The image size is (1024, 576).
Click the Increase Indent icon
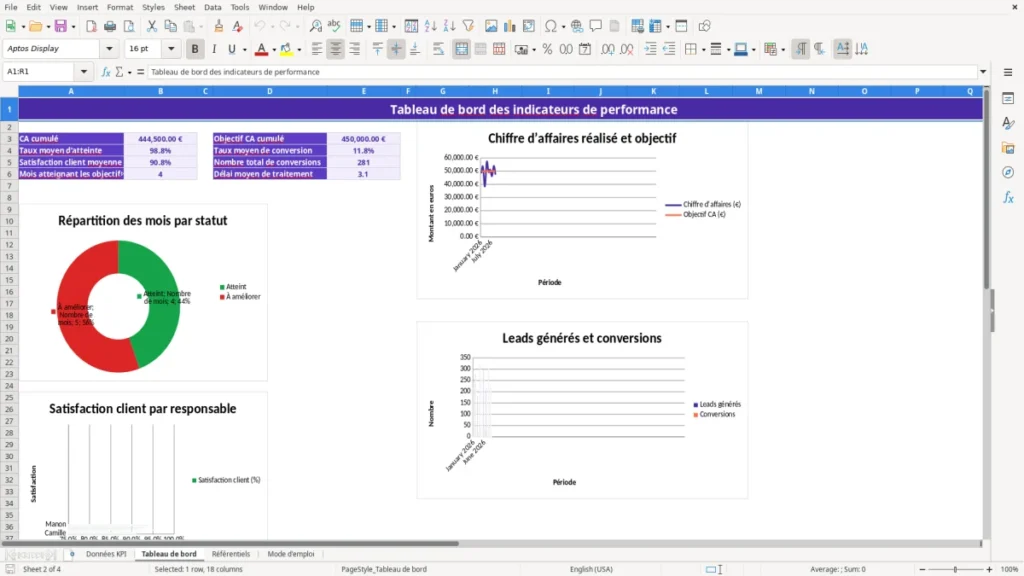(x=650, y=49)
